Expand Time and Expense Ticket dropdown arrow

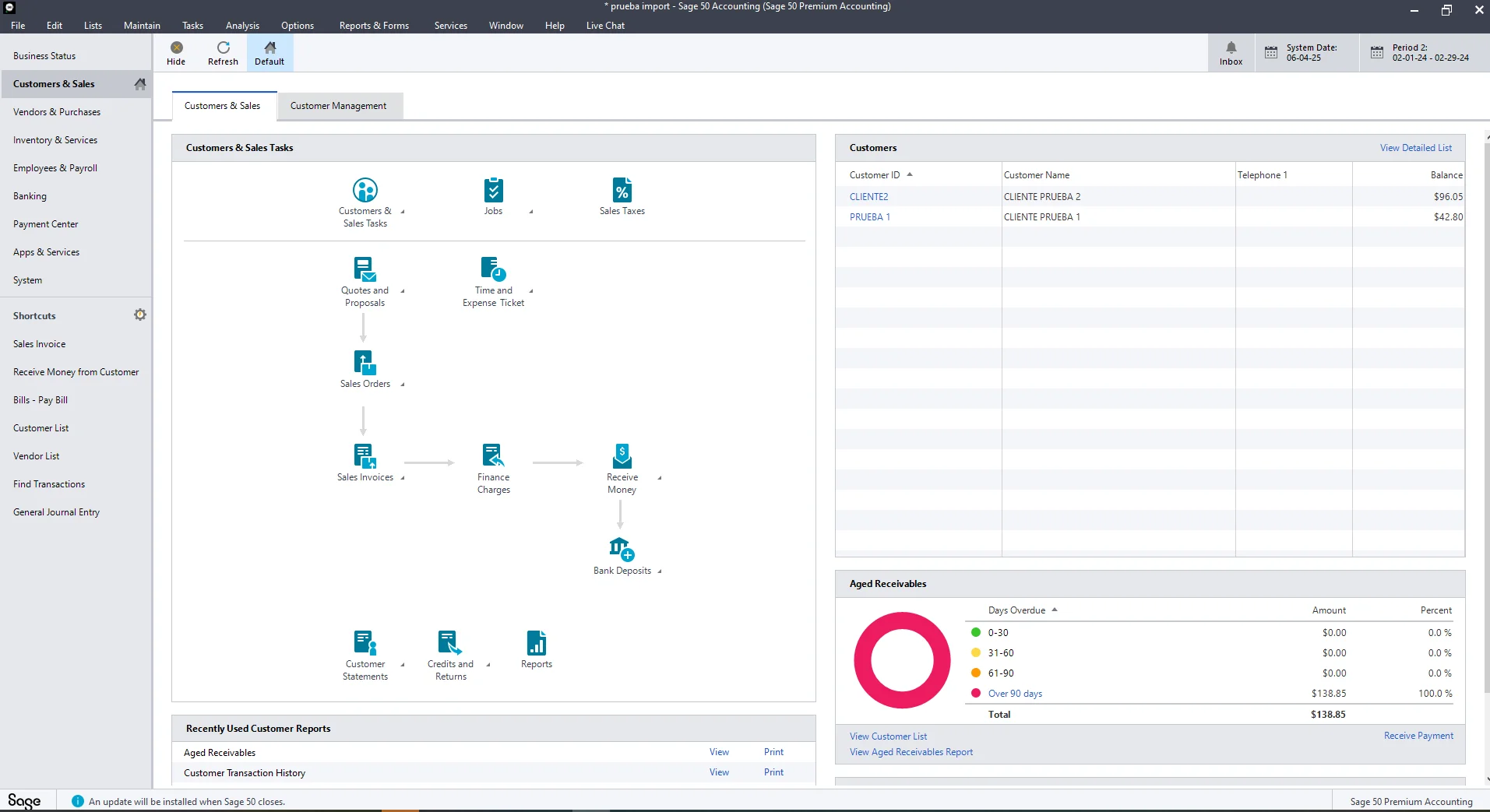pos(530,290)
